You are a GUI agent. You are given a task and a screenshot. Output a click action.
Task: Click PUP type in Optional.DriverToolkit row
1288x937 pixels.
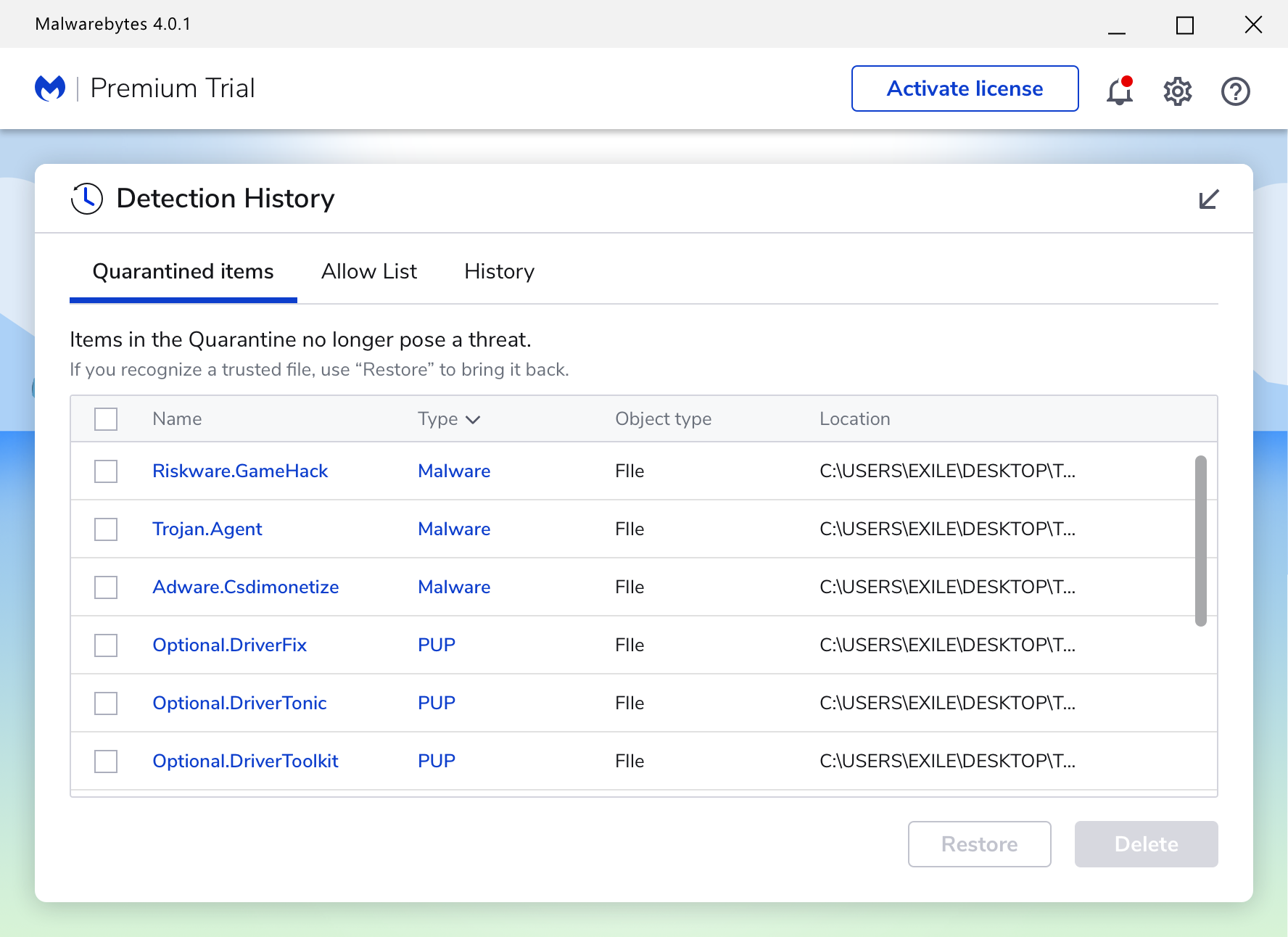437,761
